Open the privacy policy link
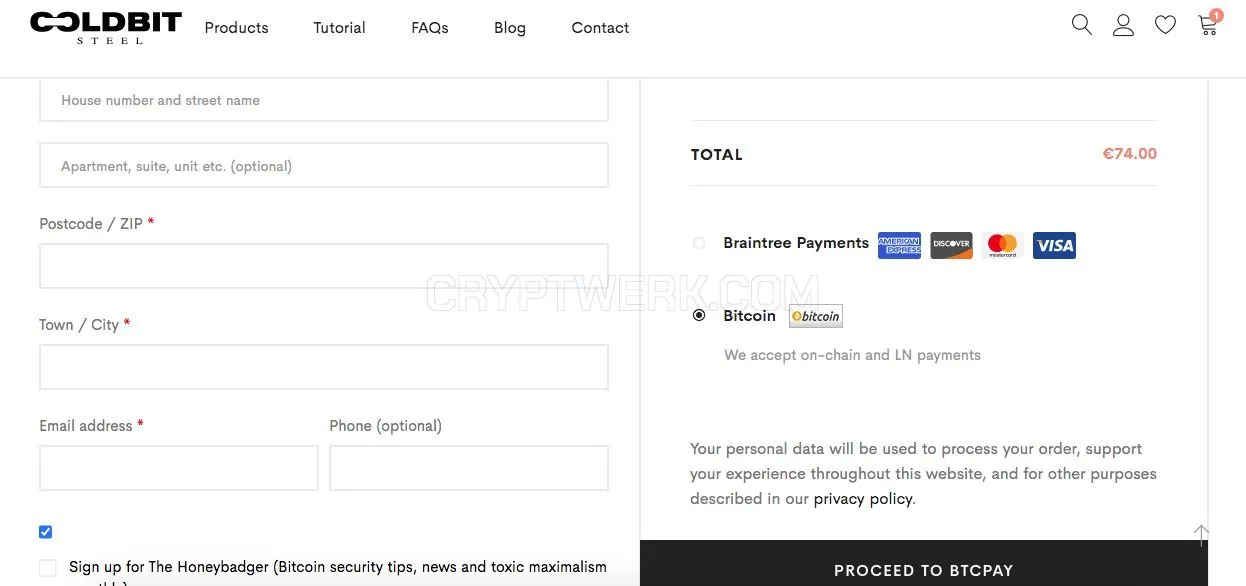 pos(863,499)
